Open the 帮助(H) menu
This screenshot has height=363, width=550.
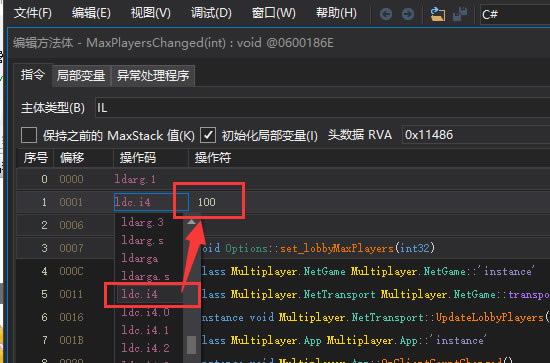point(336,14)
